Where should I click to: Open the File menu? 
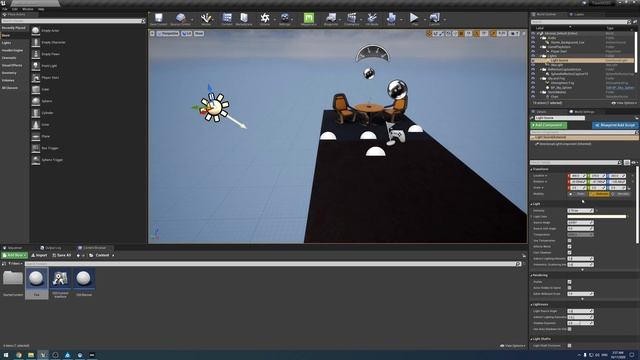(4, 9)
